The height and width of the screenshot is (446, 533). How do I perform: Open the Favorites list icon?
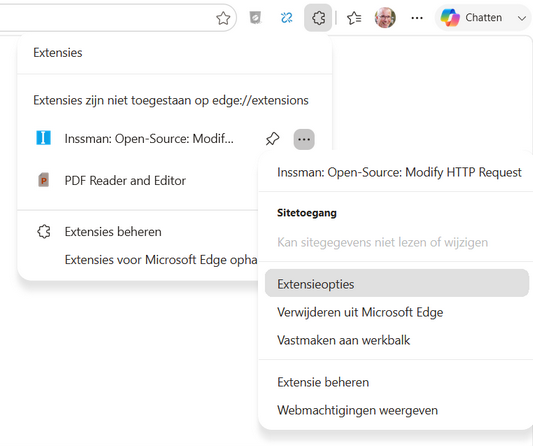tap(354, 18)
